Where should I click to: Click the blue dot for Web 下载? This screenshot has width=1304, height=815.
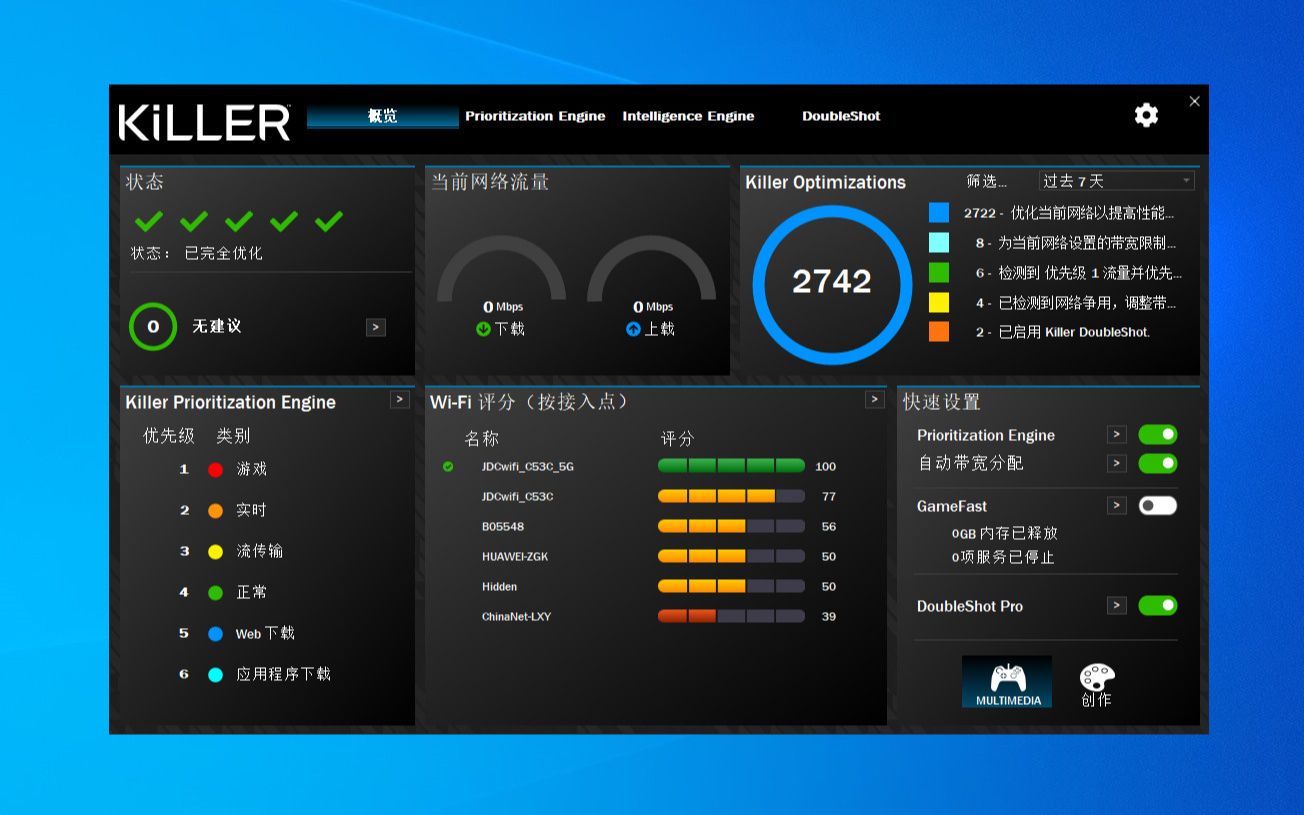[x=215, y=633]
